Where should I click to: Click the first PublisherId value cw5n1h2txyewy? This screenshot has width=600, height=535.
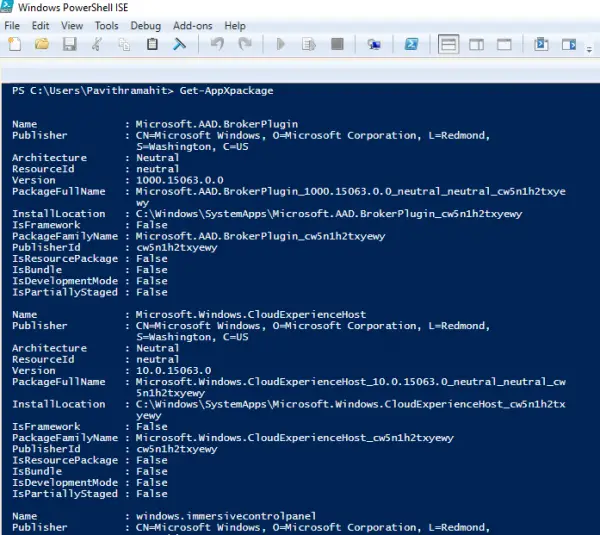(177, 248)
